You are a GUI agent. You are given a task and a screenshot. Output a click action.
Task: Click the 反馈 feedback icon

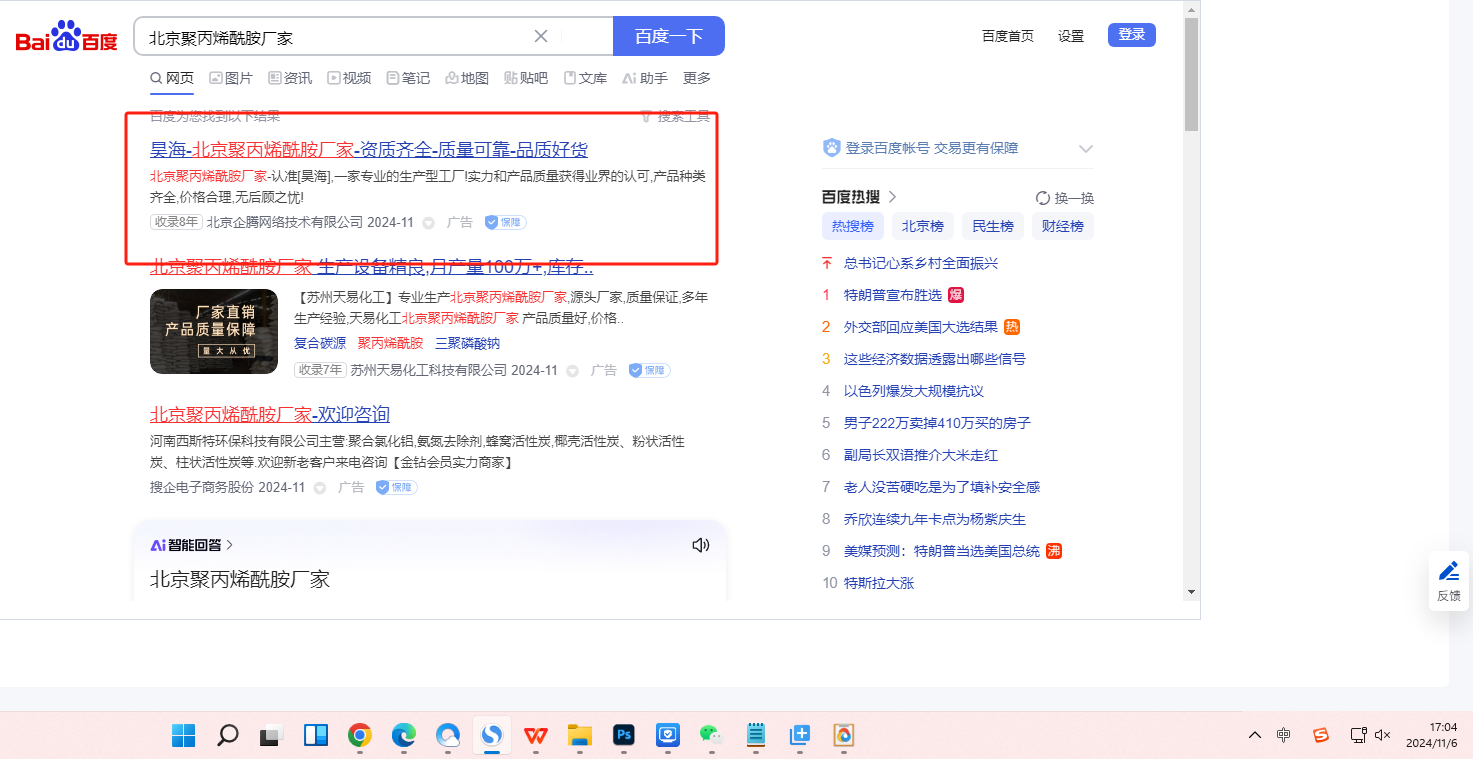(x=1448, y=581)
